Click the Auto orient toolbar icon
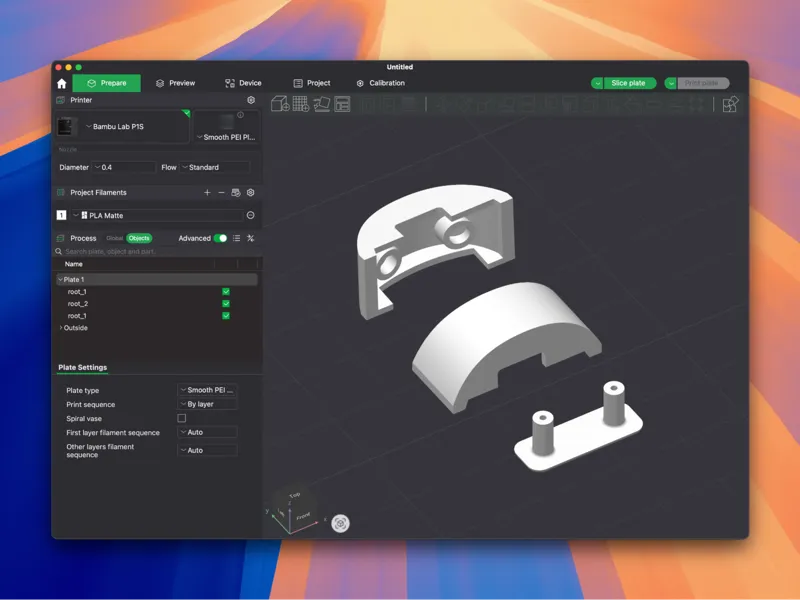800x600 pixels. [321, 104]
